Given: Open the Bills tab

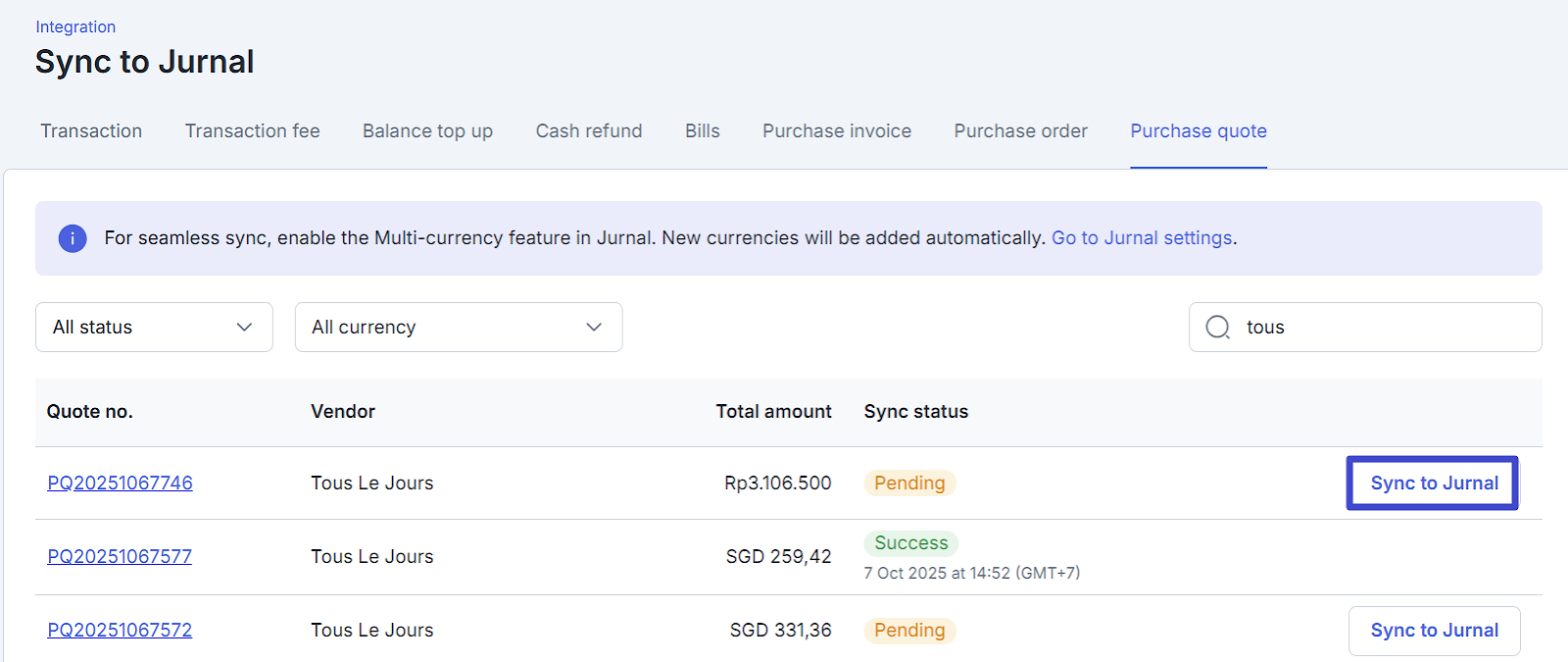Looking at the screenshot, I should coord(702,131).
